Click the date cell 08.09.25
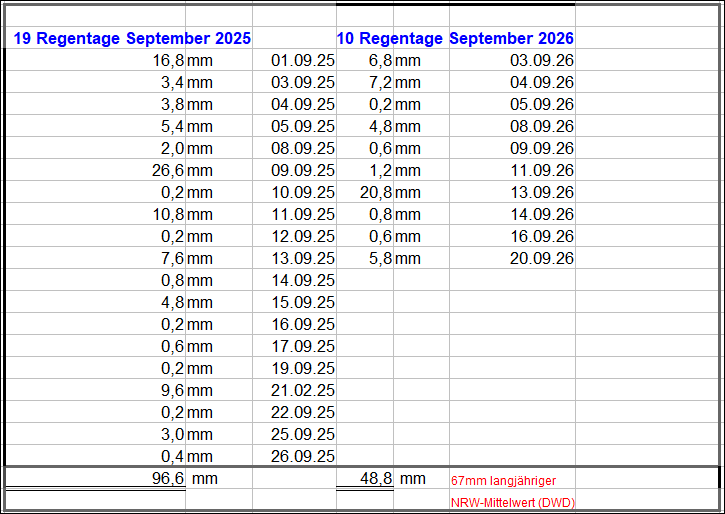Viewport: 725px width, 514px height. pyautogui.click(x=303, y=148)
